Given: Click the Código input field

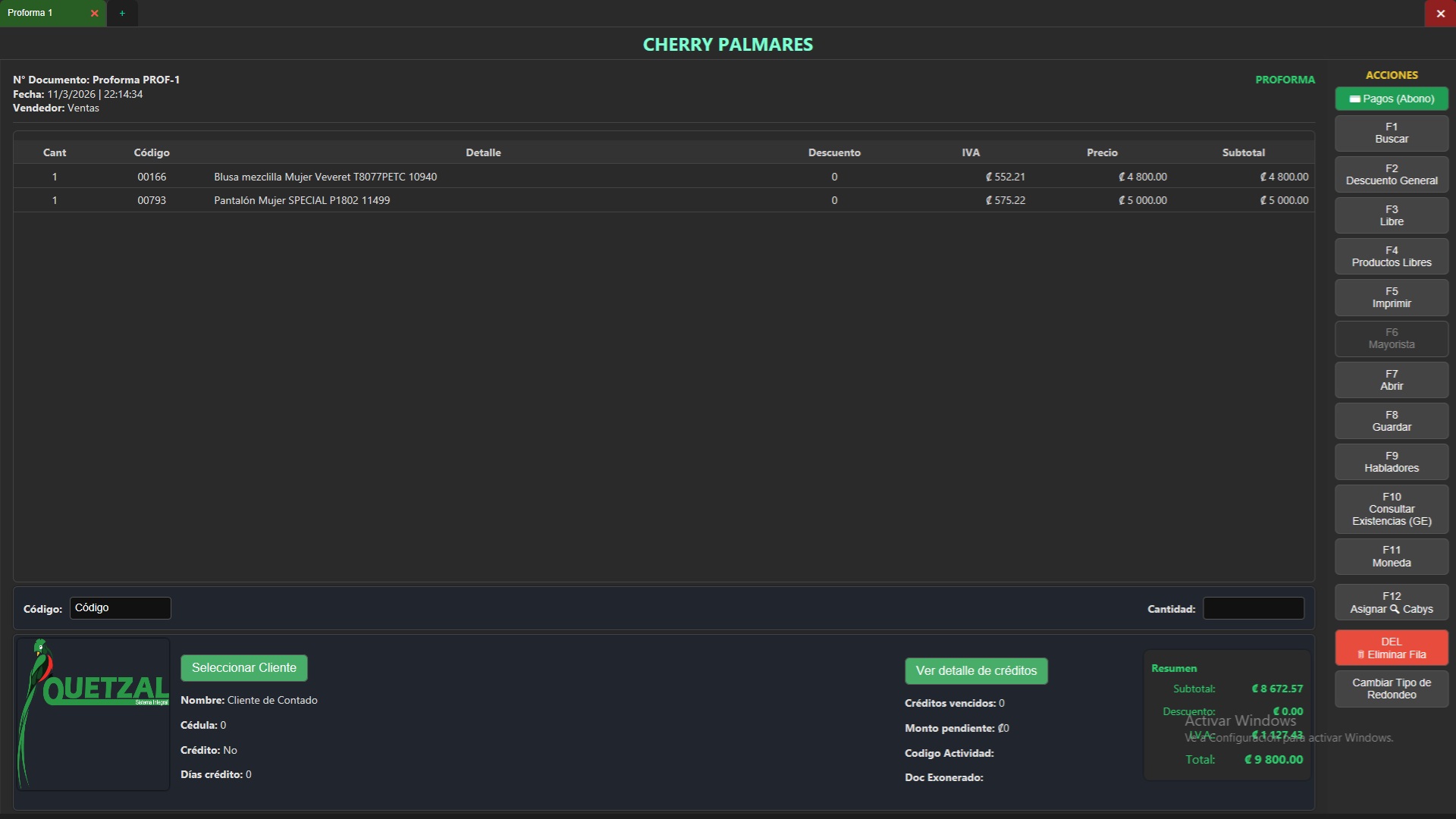Looking at the screenshot, I should (x=121, y=608).
